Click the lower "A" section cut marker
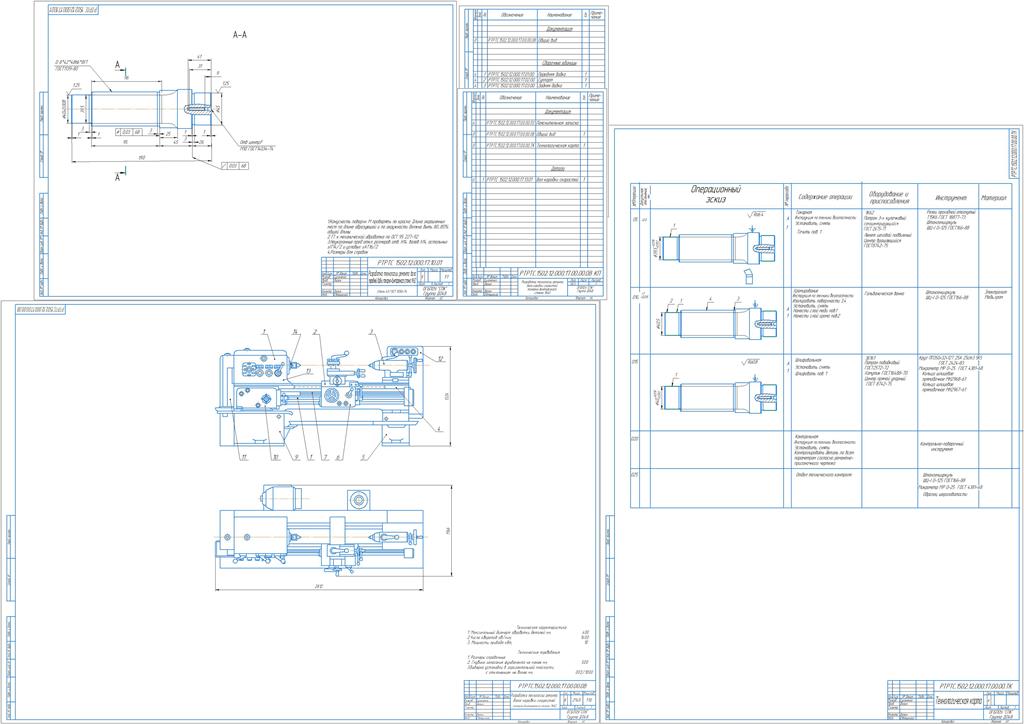 point(118,176)
